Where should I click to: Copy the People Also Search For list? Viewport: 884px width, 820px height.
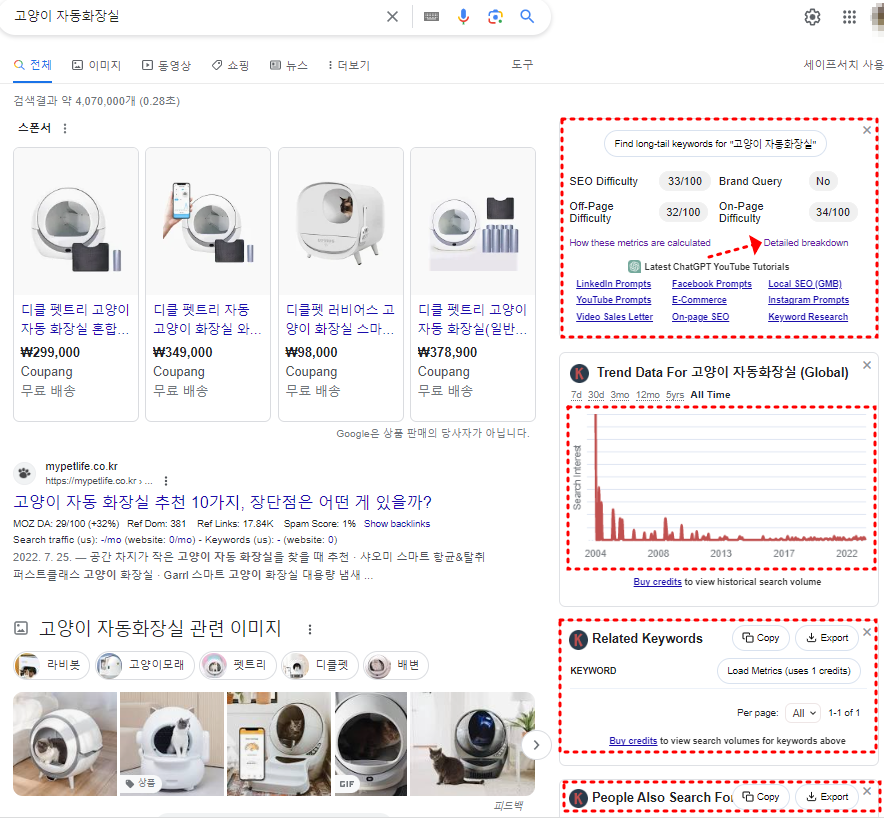click(x=761, y=797)
